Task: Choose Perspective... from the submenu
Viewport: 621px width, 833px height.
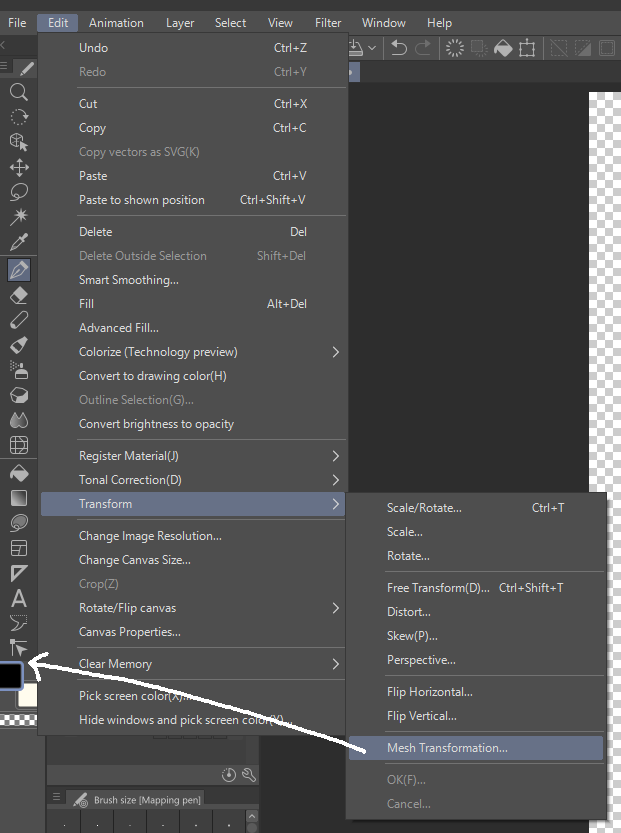Action: point(475,660)
